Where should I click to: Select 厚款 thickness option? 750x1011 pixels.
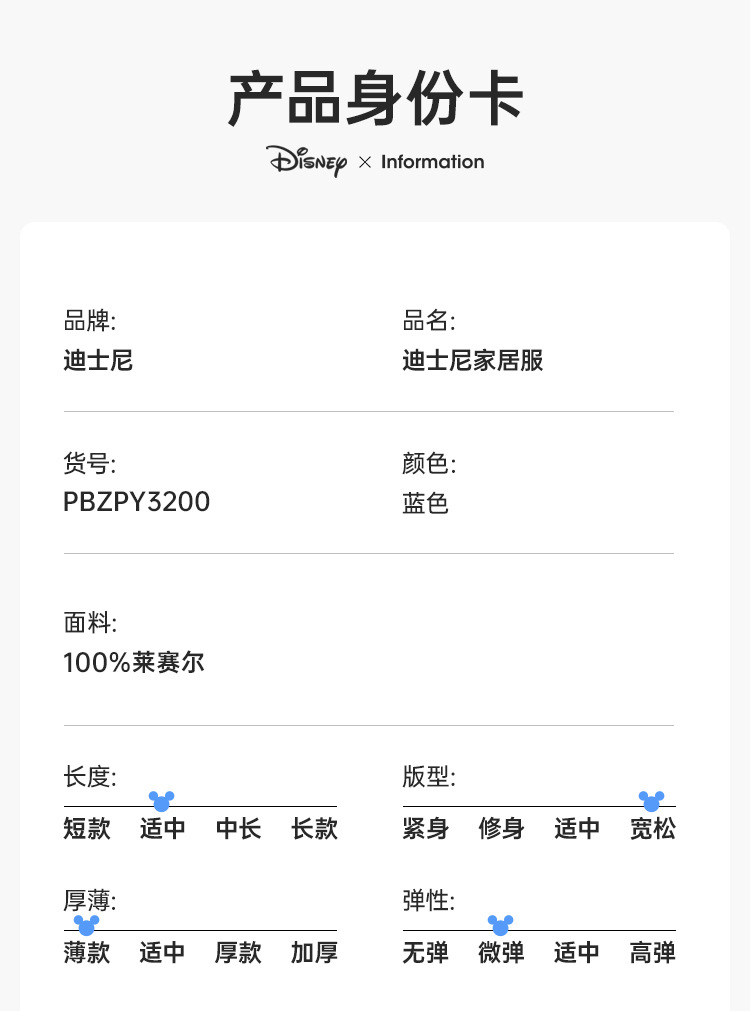pyautogui.click(x=239, y=952)
